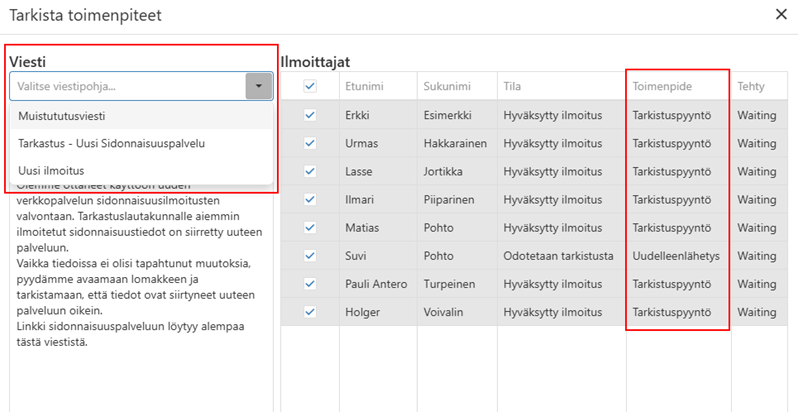The image size is (798, 412).
Task: Deselect Ilmari Piiparinen row checkbox
Action: 310,199
